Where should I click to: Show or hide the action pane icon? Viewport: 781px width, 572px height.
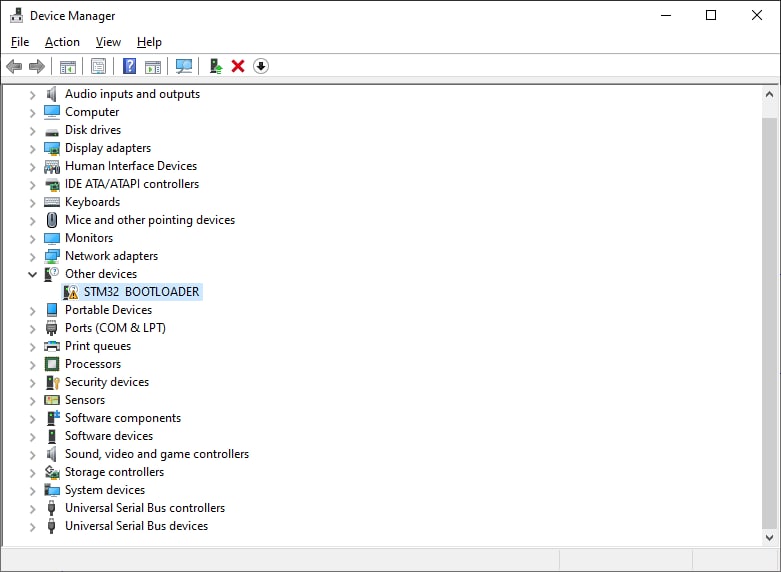click(153, 66)
